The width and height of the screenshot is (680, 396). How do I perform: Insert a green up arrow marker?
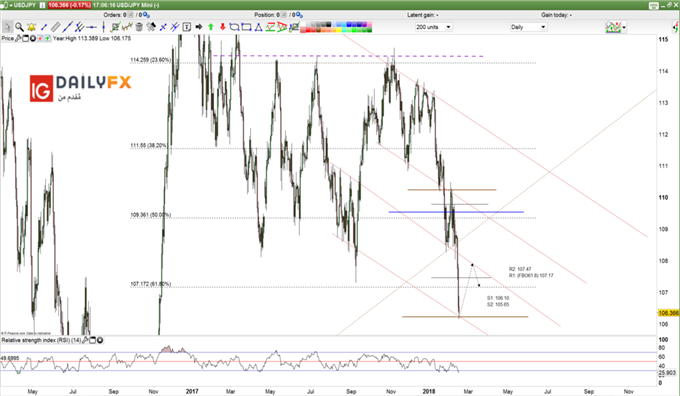pyautogui.click(x=211, y=27)
